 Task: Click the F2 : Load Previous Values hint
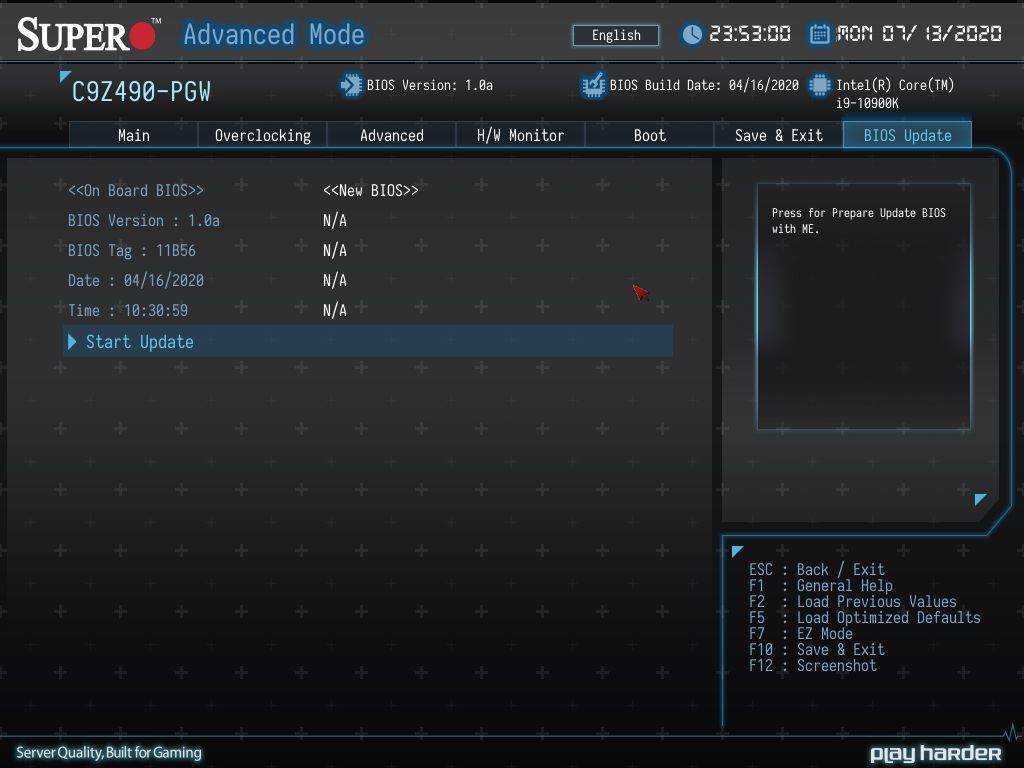(x=852, y=601)
